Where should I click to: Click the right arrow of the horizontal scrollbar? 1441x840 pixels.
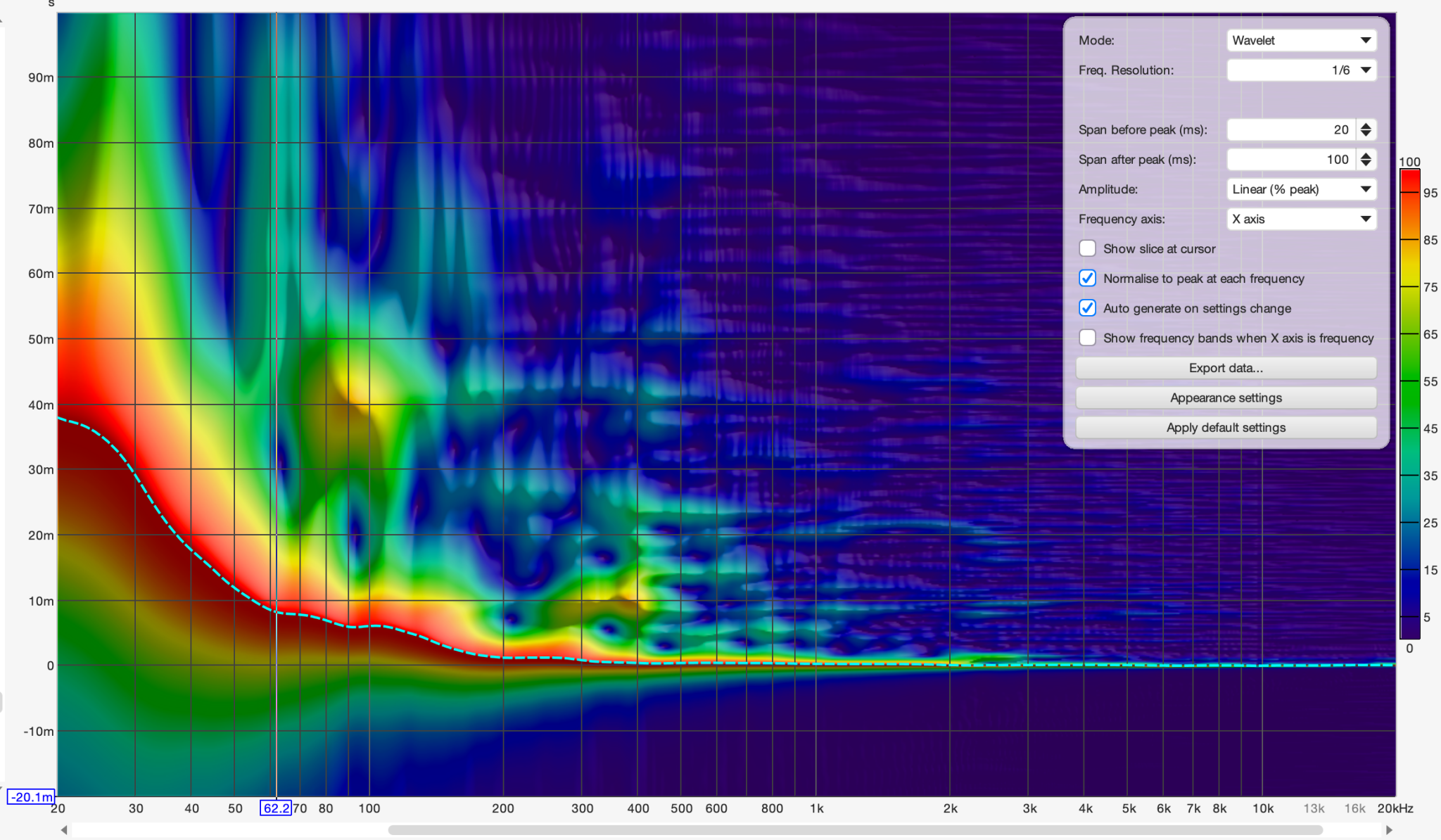1389,830
